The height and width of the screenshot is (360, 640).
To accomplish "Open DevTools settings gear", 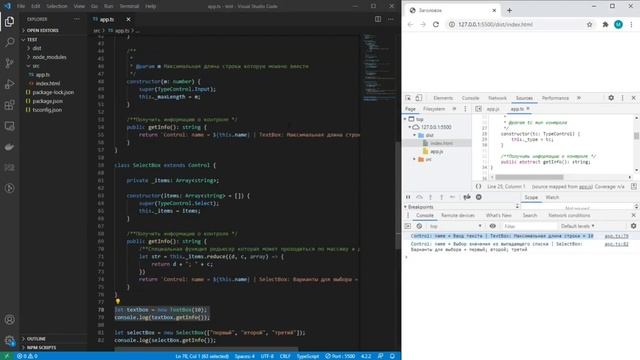I will point(611,98).
